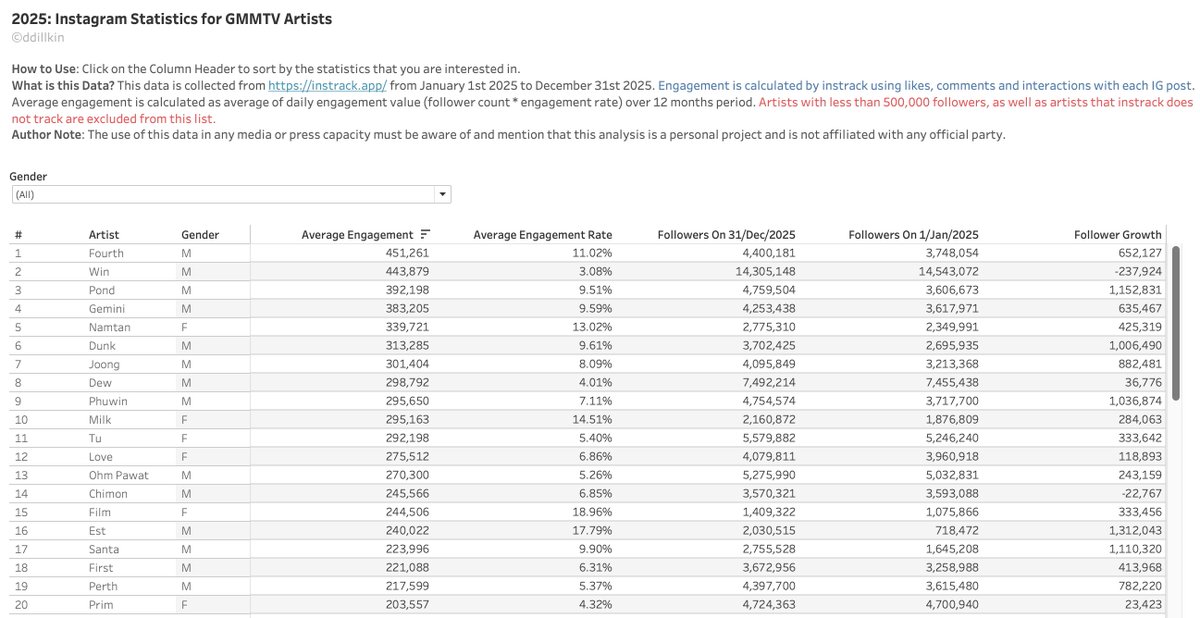
Task: Click follower count 14,305,148
Action: pos(766,272)
